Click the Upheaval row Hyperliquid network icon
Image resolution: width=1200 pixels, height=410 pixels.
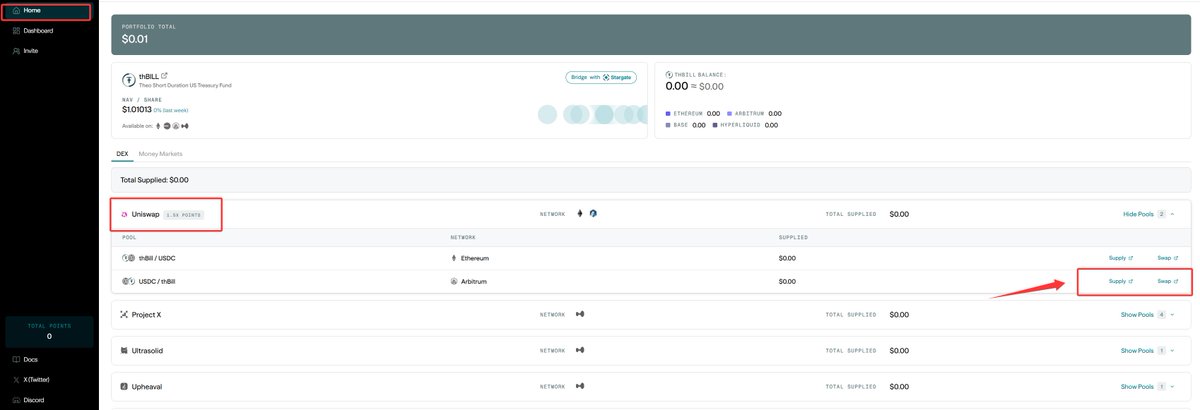point(580,386)
